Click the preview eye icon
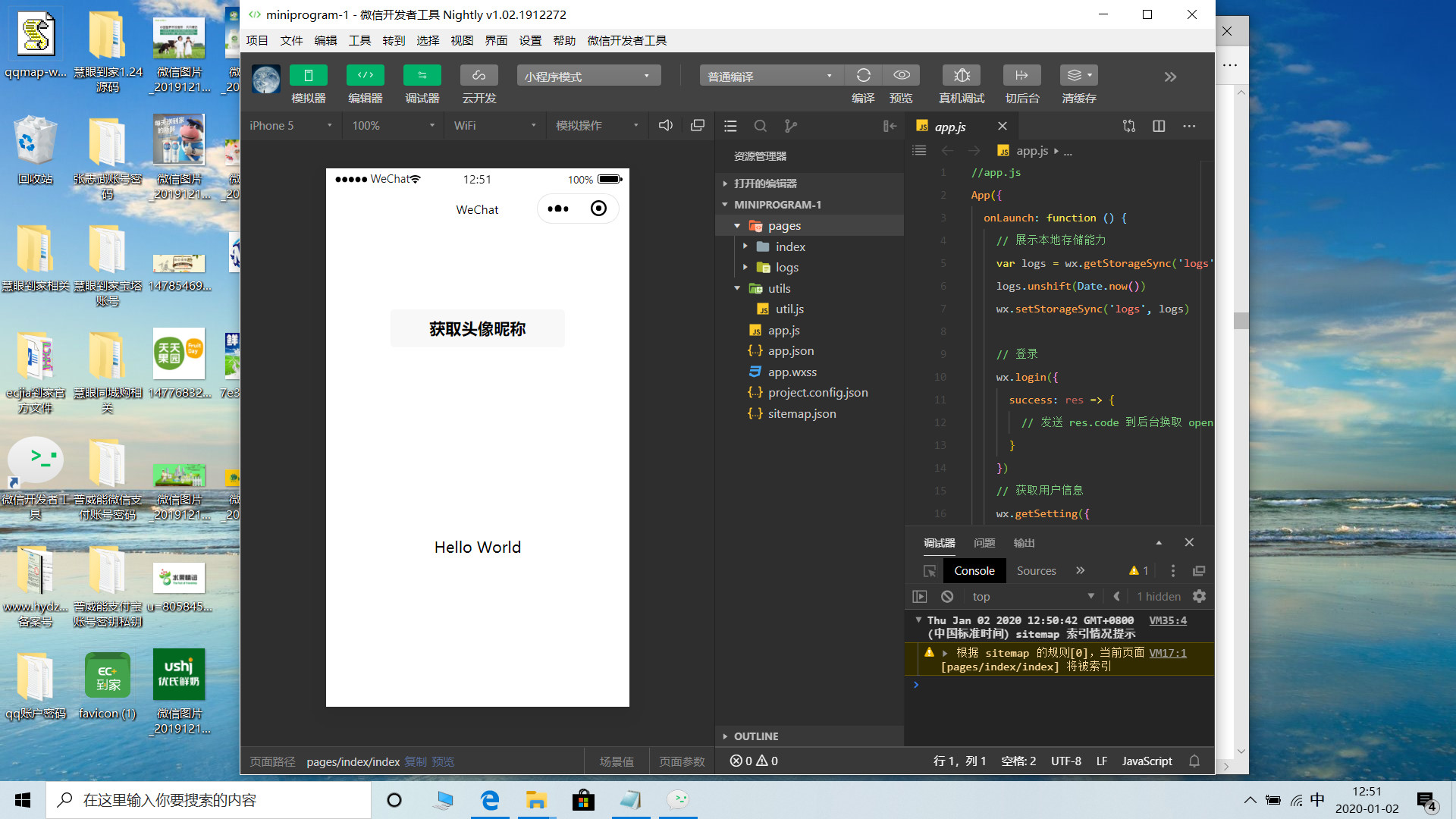The height and width of the screenshot is (819, 1456). (901, 75)
